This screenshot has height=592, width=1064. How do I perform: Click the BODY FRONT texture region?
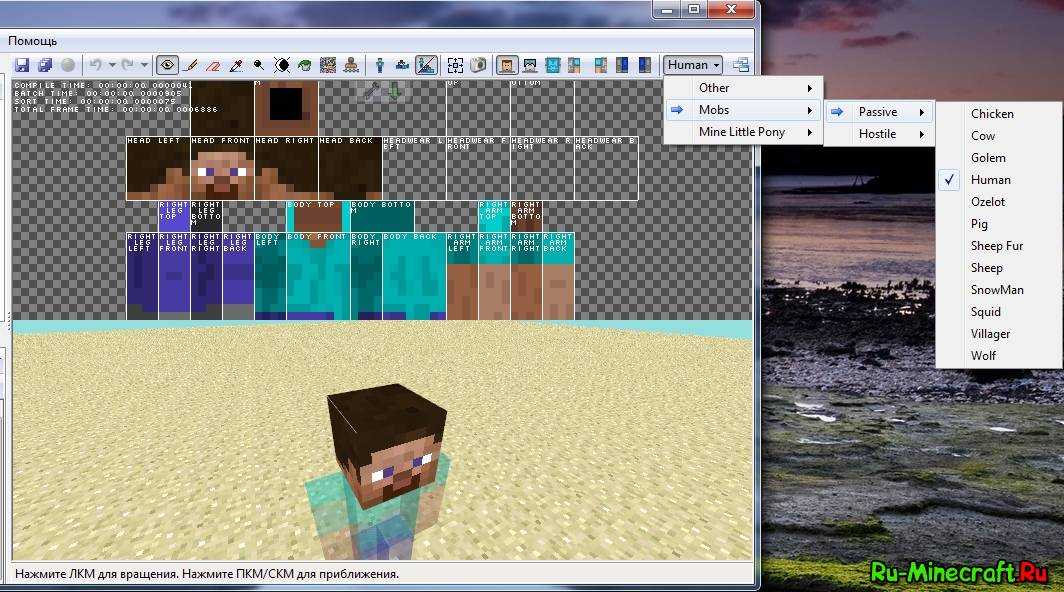click(x=318, y=276)
